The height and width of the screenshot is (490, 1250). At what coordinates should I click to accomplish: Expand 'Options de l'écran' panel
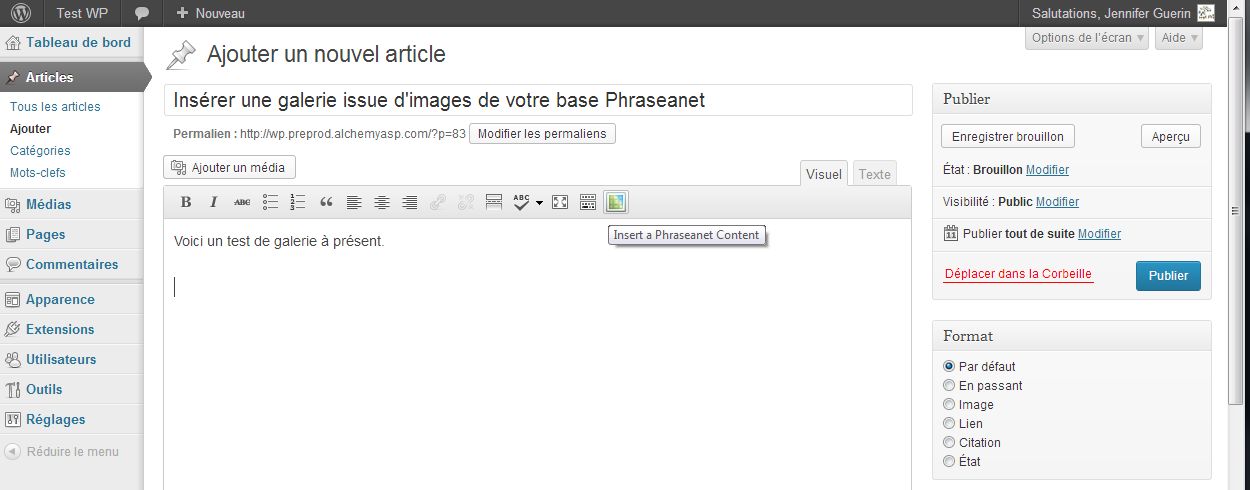pos(1087,38)
